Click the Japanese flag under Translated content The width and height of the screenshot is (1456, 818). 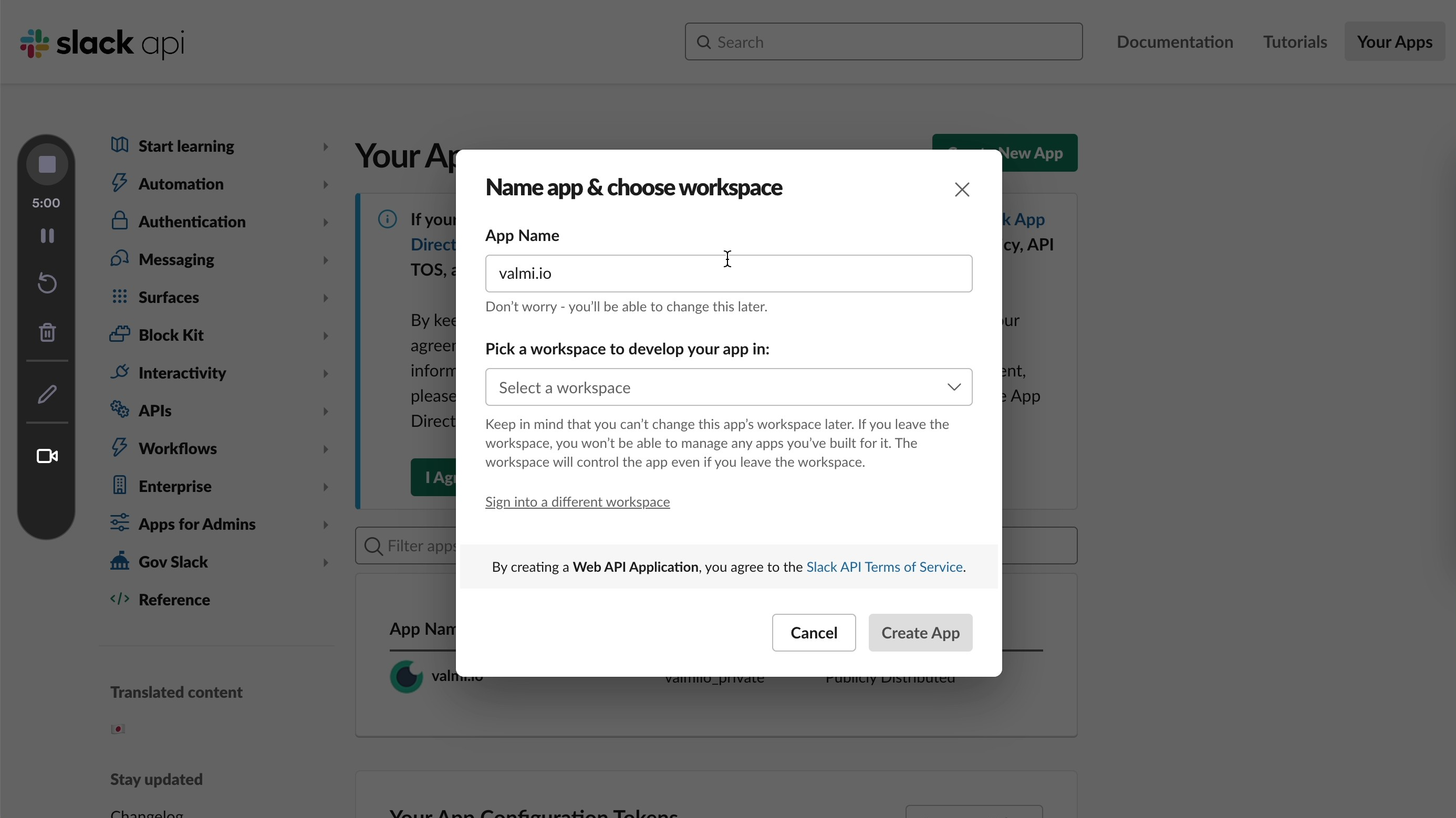[118, 729]
